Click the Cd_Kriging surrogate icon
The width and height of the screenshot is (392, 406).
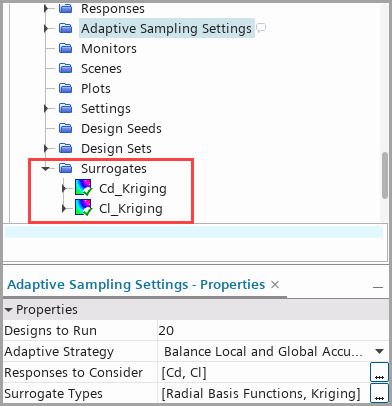click(x=83, y=188)
